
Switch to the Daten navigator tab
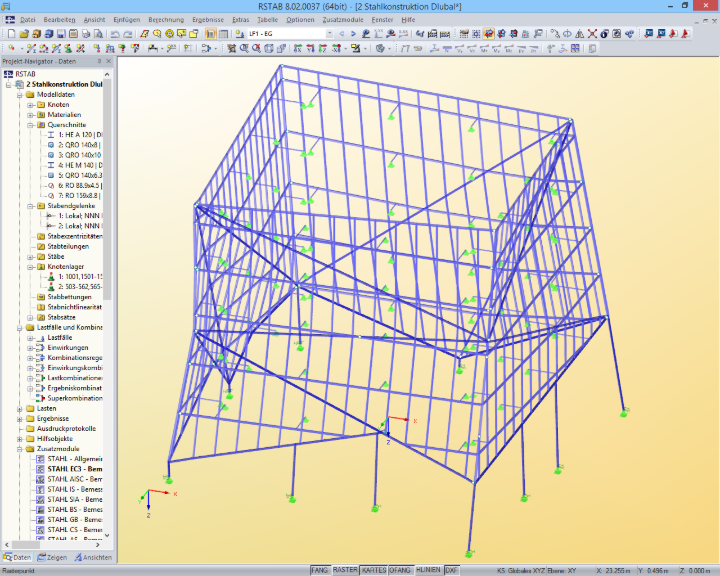click(17, 557)
